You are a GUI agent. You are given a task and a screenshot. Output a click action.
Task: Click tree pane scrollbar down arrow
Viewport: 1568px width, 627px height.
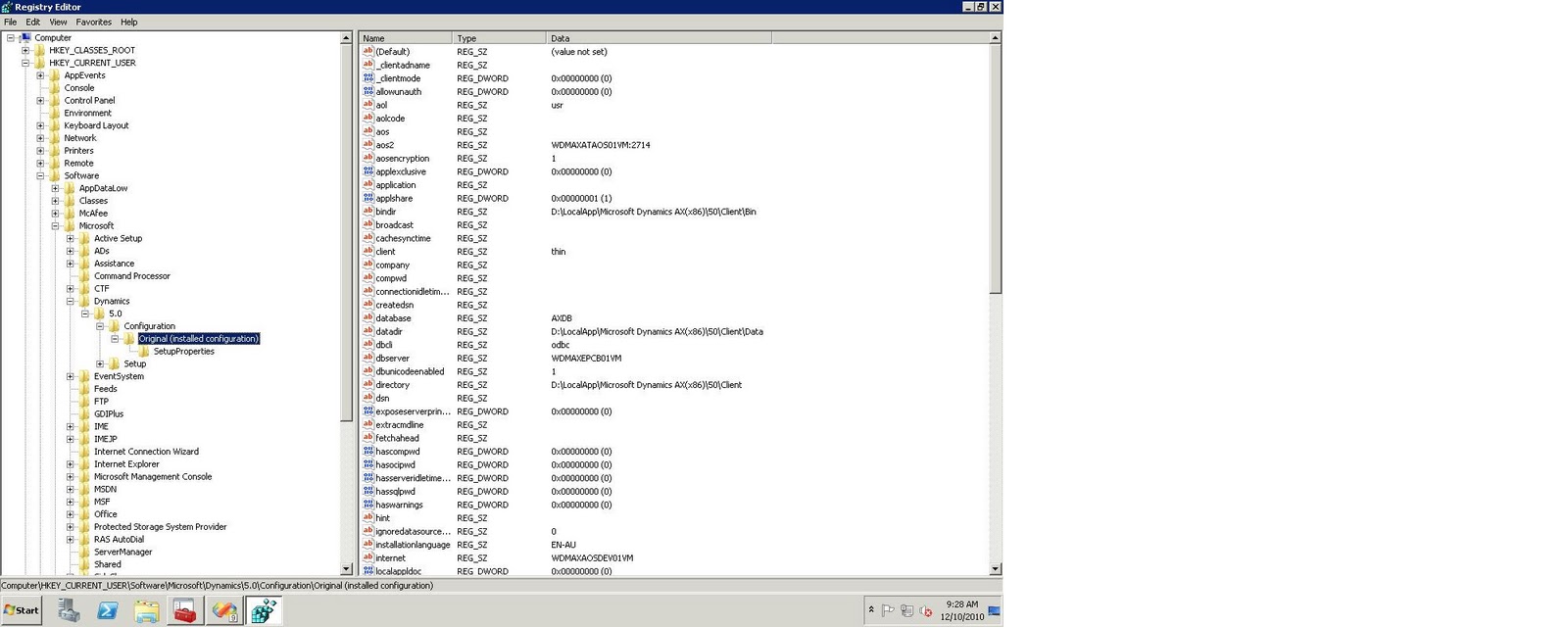(346, 569)
